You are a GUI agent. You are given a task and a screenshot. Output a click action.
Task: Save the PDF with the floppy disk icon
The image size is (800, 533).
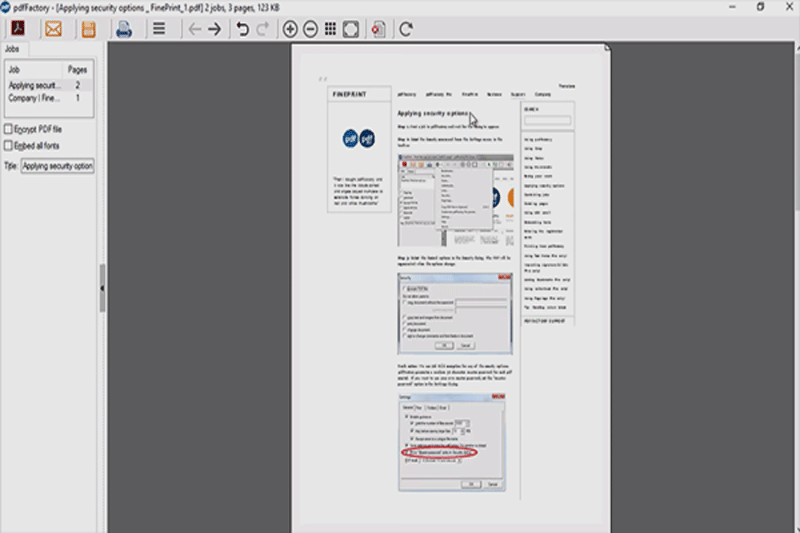(88, 29)
